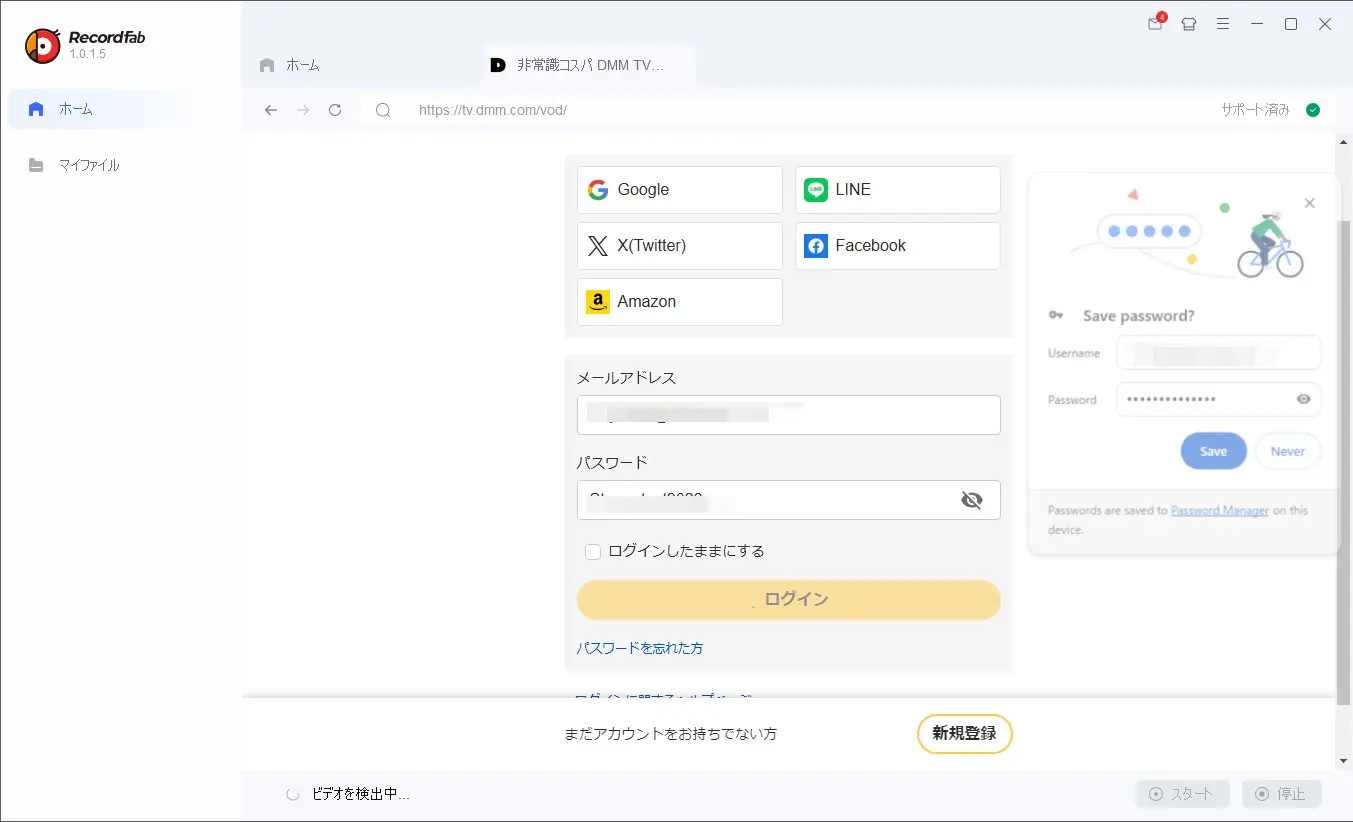Viewport: 1353px width, 822px height.
Task: Sign in with Google
Action: point(680,190)
